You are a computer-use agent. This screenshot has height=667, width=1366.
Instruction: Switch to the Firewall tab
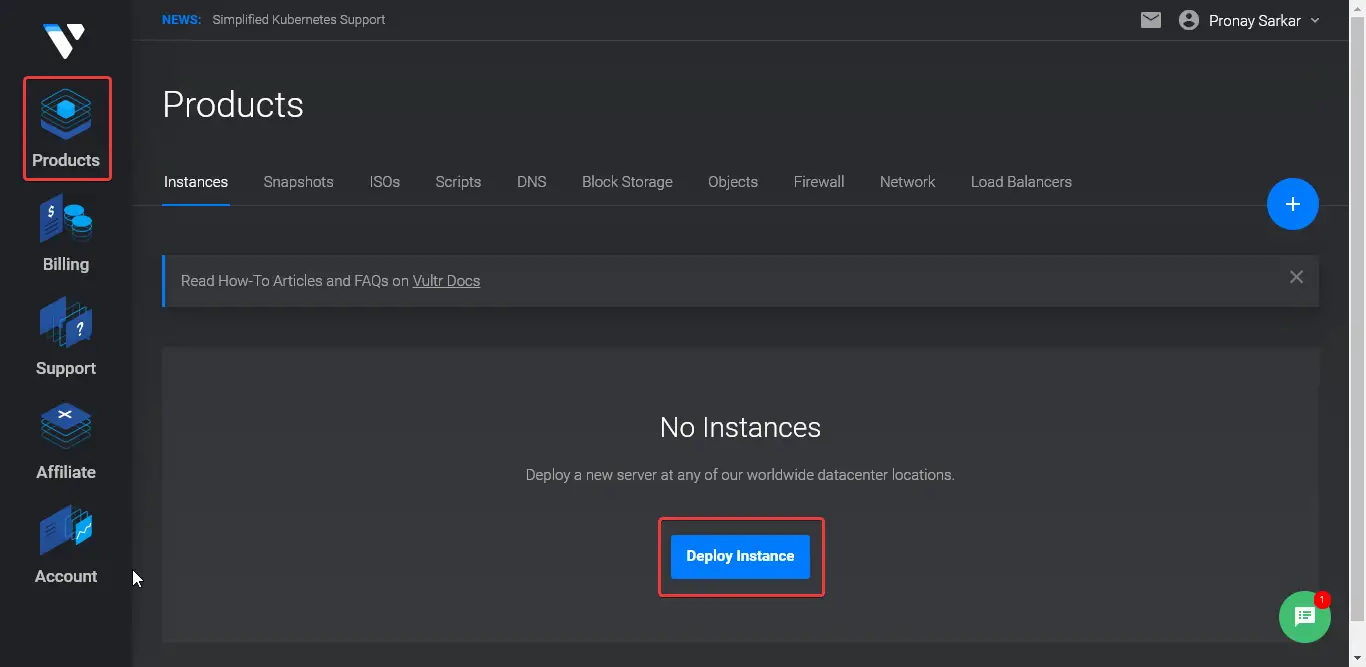click(x=819, y=182)
